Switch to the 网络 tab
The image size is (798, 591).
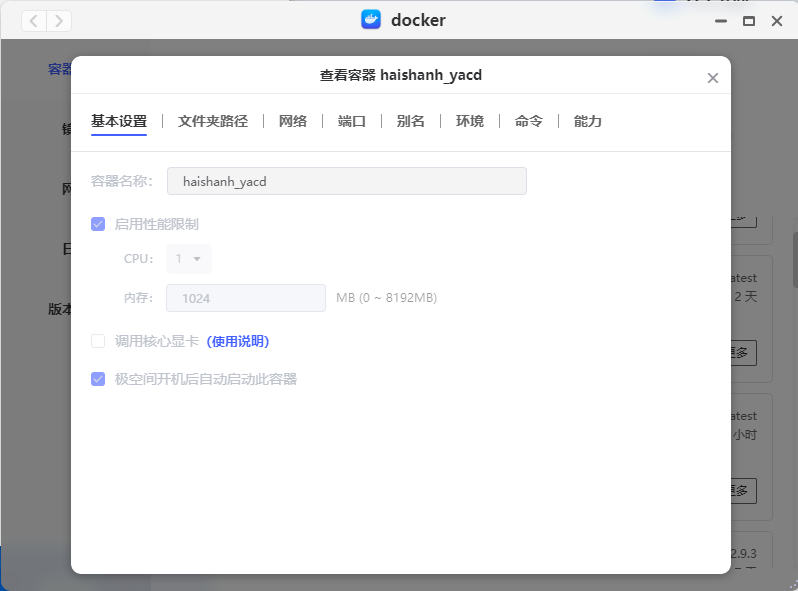293,121
